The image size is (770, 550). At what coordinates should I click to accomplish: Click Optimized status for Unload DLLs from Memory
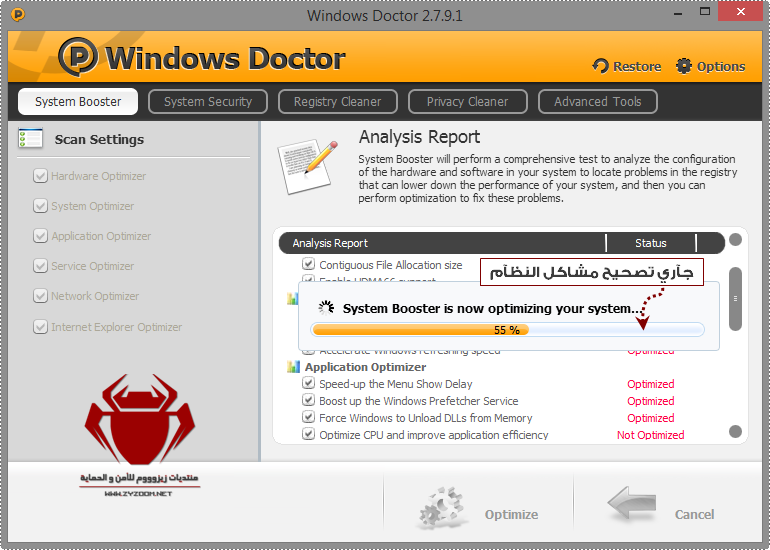point(651,418)
